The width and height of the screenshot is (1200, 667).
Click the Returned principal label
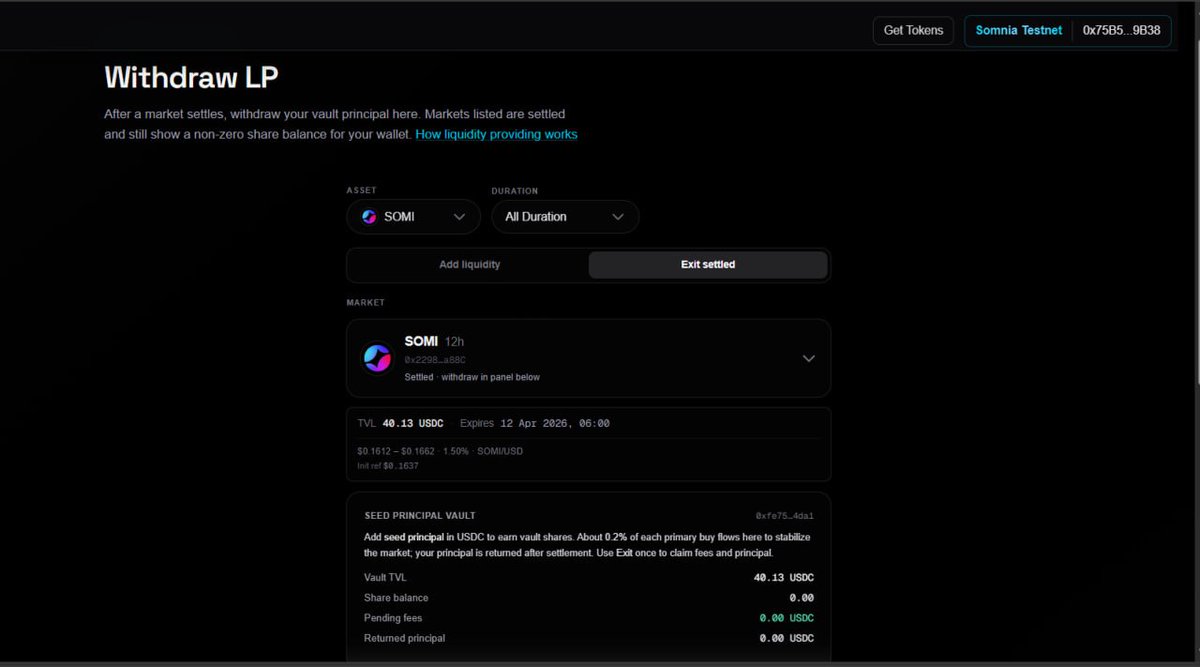click(x=405, y=638)
